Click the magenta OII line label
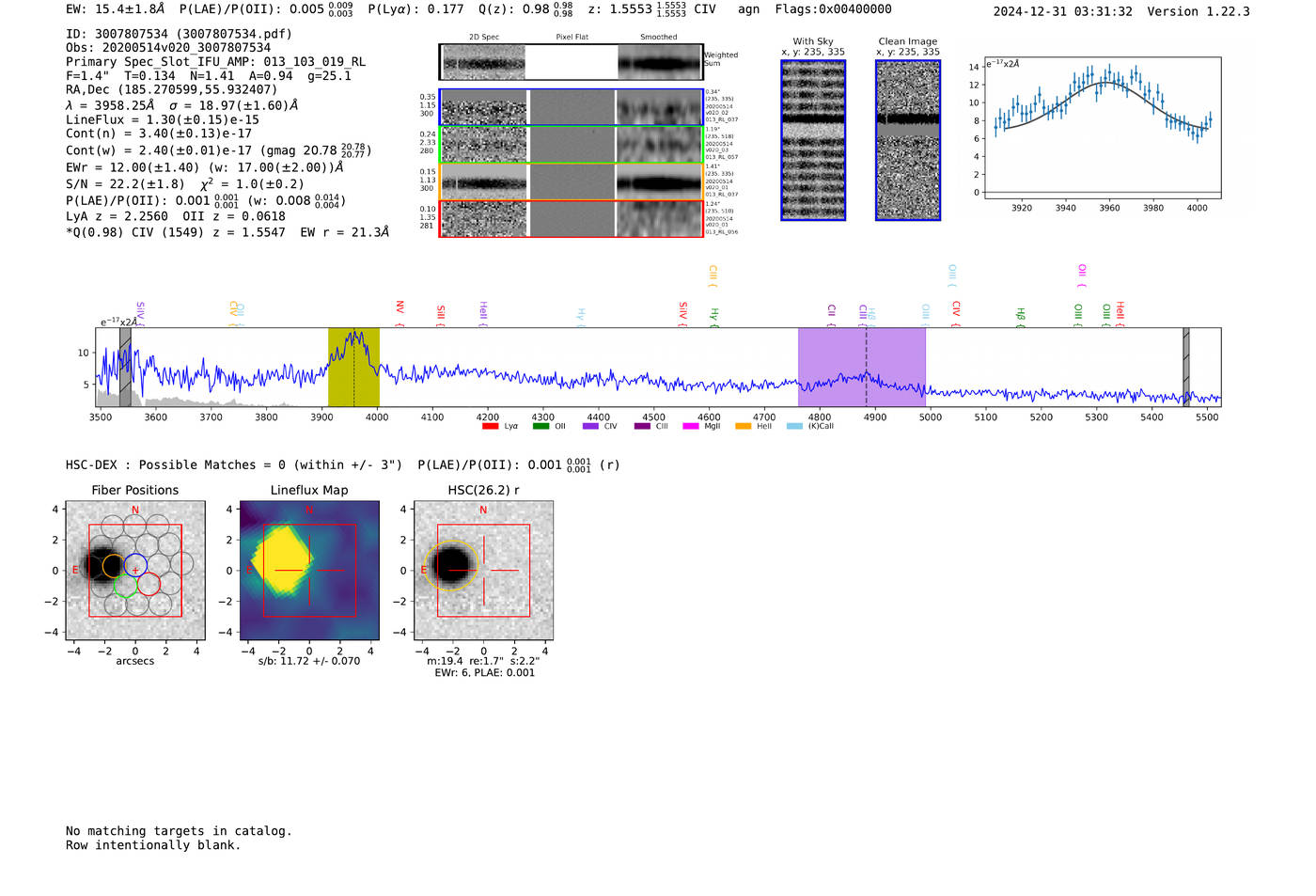The height and width of the screenshot is (896, 1316). click(x=1082, y=275)
